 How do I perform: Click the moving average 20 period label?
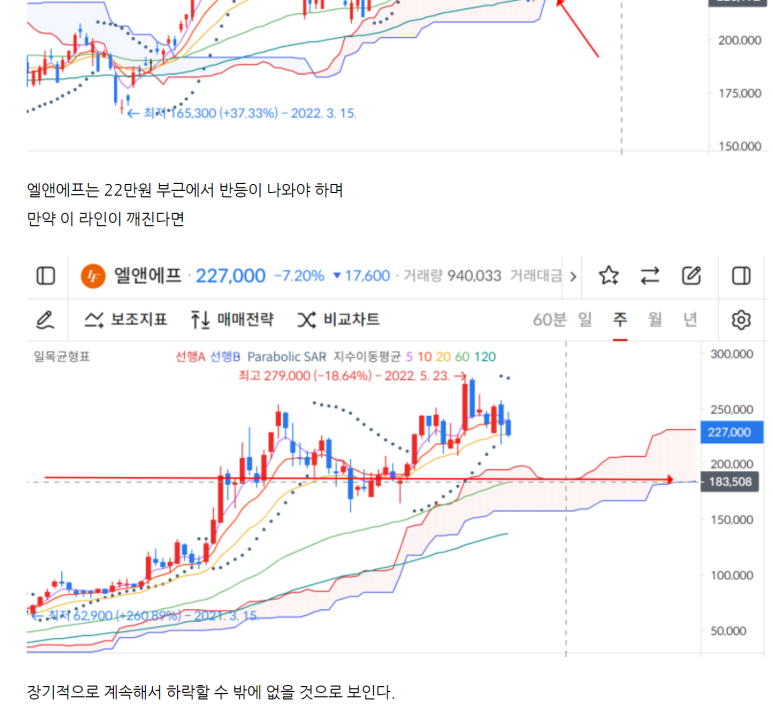443,356
